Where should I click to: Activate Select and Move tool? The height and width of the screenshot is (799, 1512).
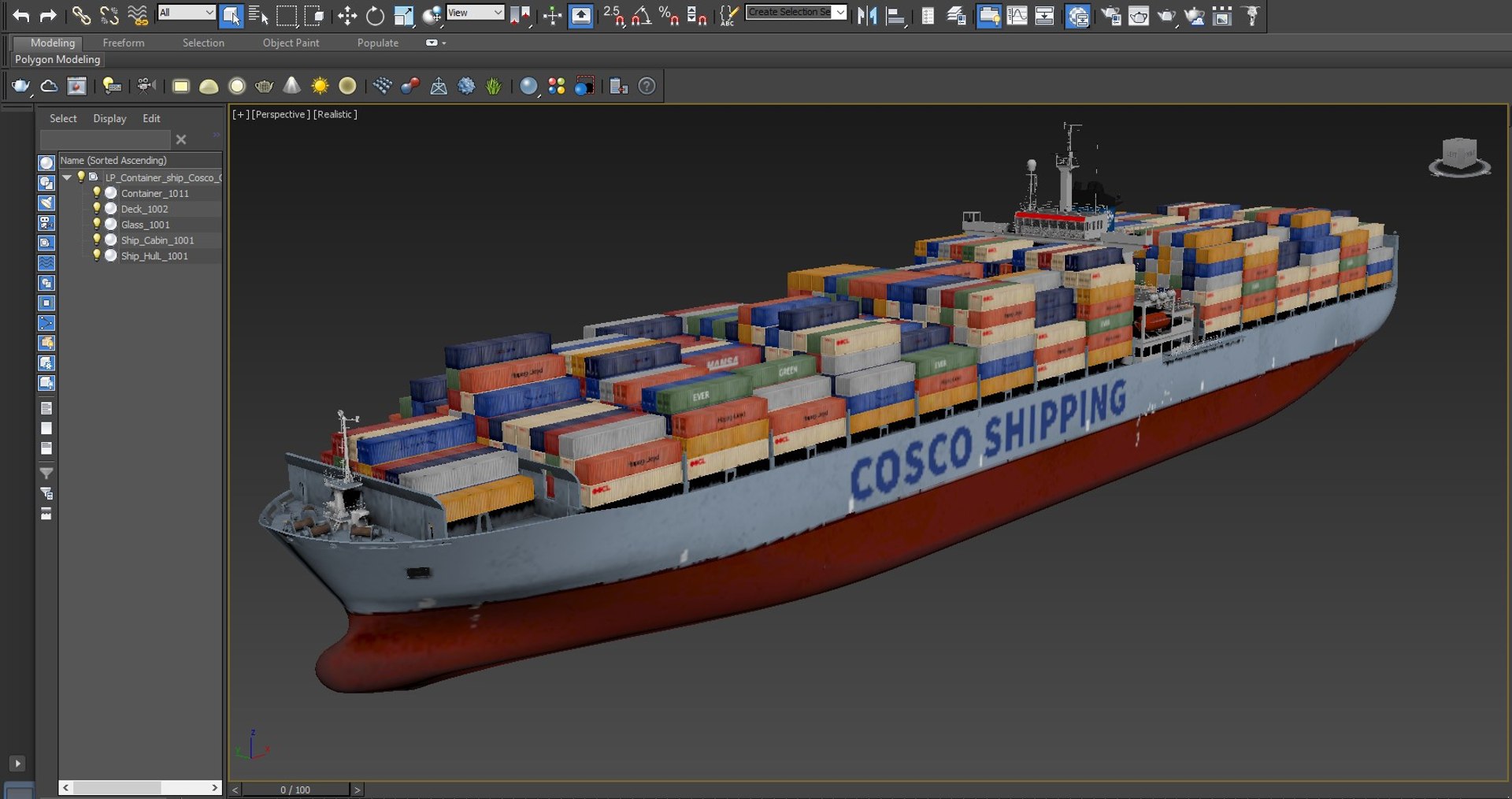pos(347,15)
